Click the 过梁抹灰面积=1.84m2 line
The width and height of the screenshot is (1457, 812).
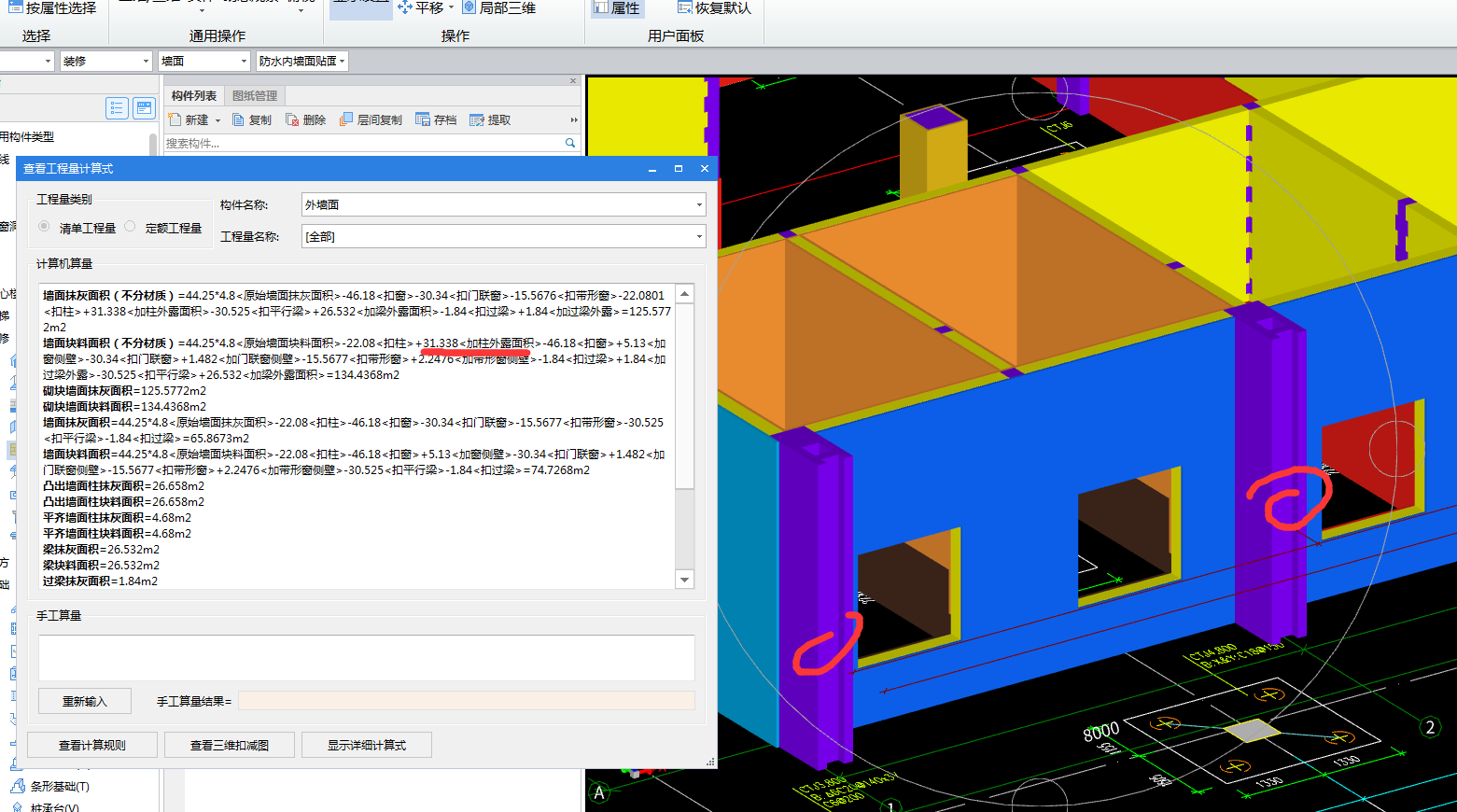click(x=100, y=581)
